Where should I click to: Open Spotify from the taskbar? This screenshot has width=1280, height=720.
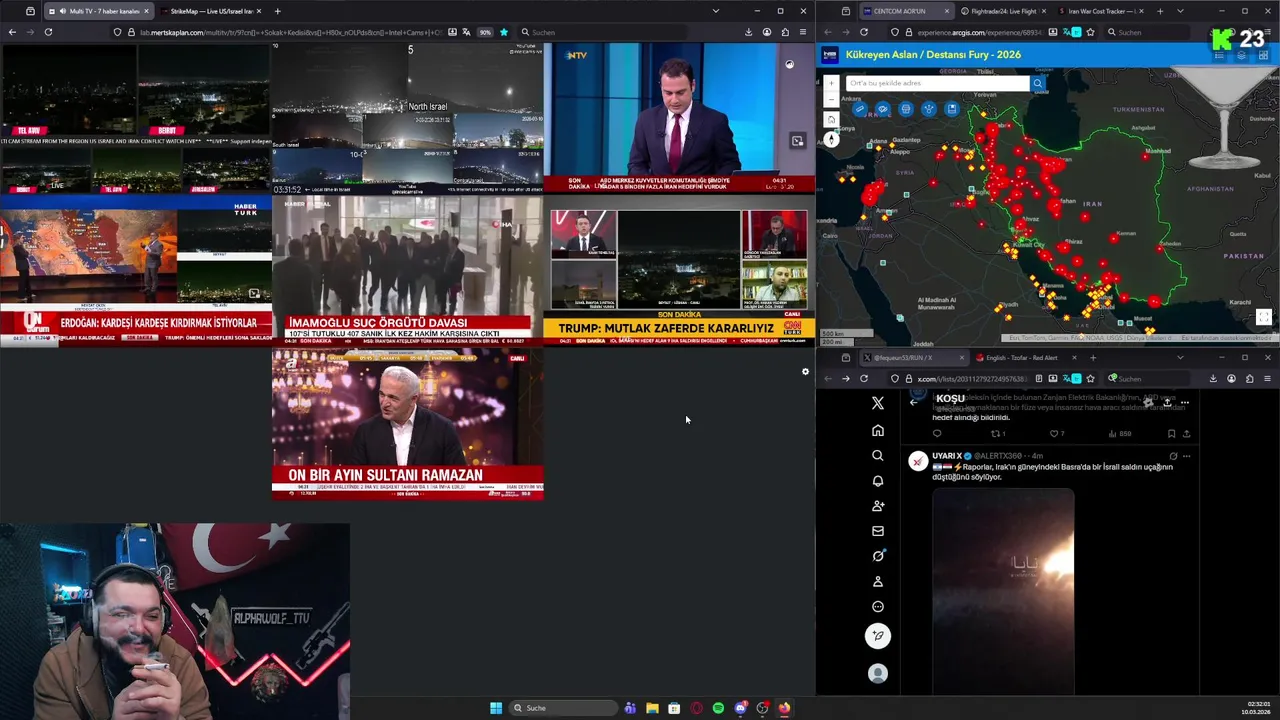tap(718, 708)
